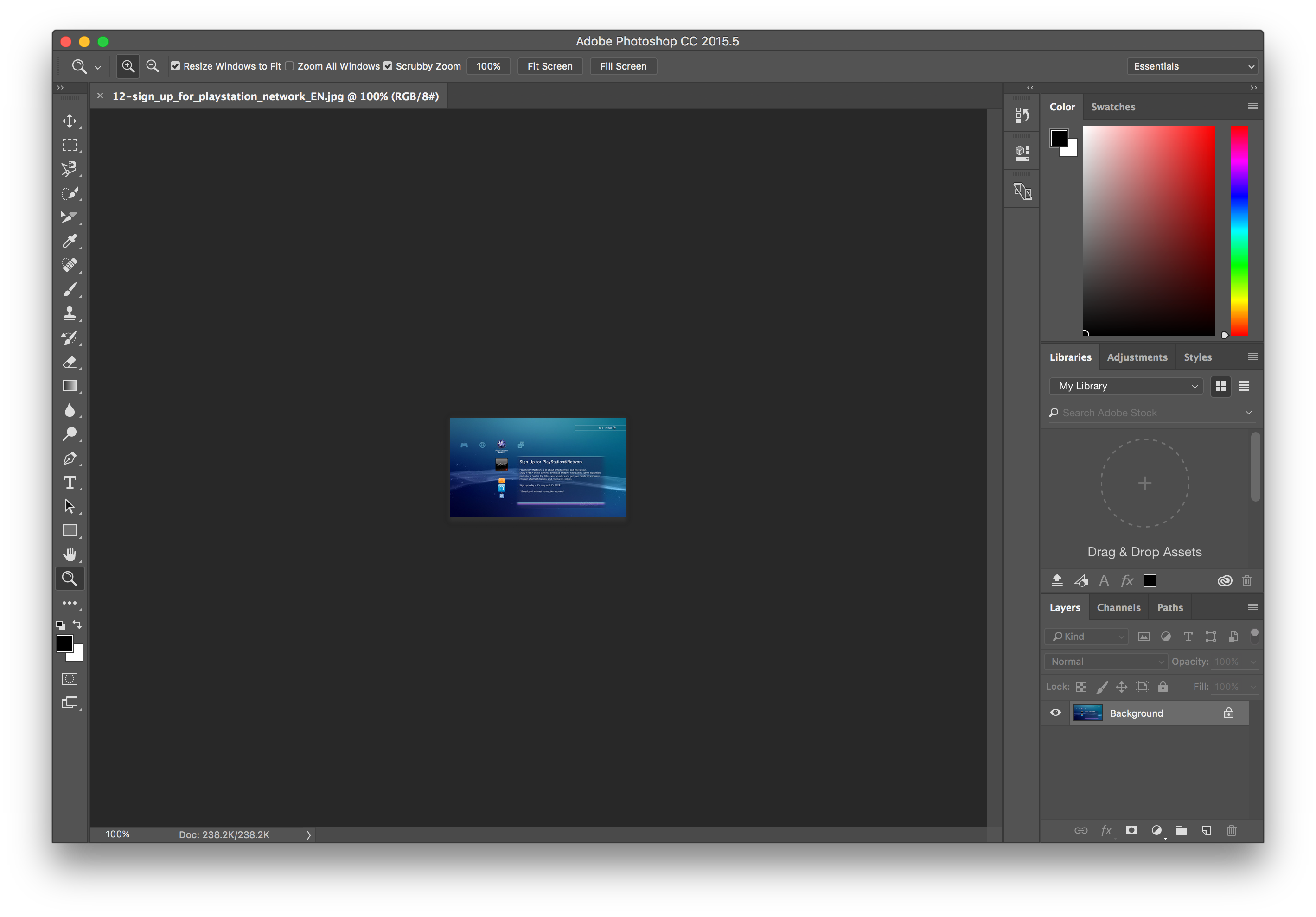Create a new layer icon
The image size is (1316, 917).
(1207, 830)
